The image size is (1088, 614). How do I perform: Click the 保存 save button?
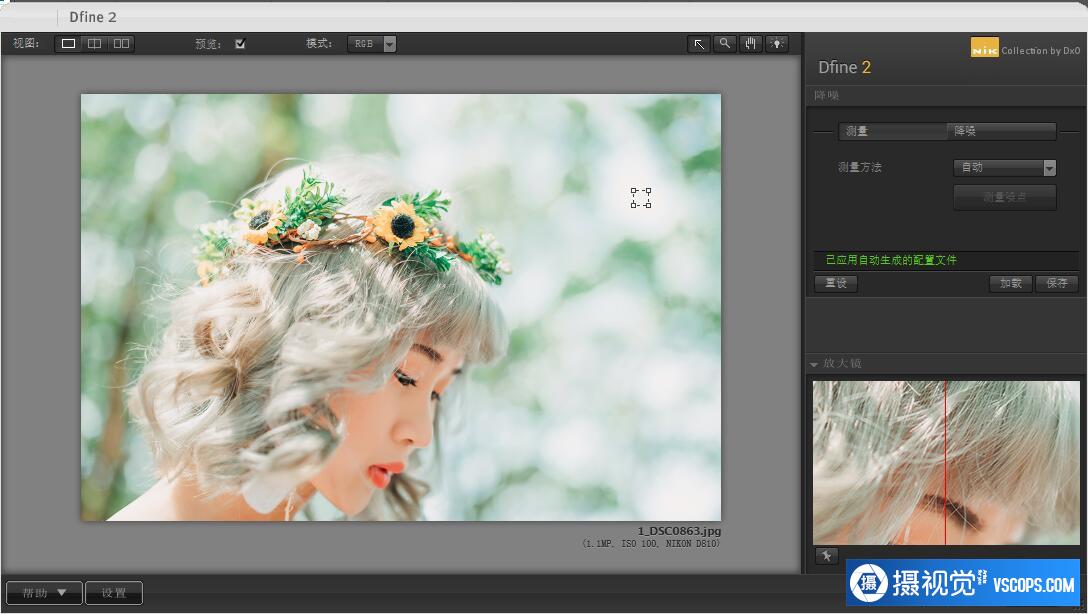coord(1057,283)
